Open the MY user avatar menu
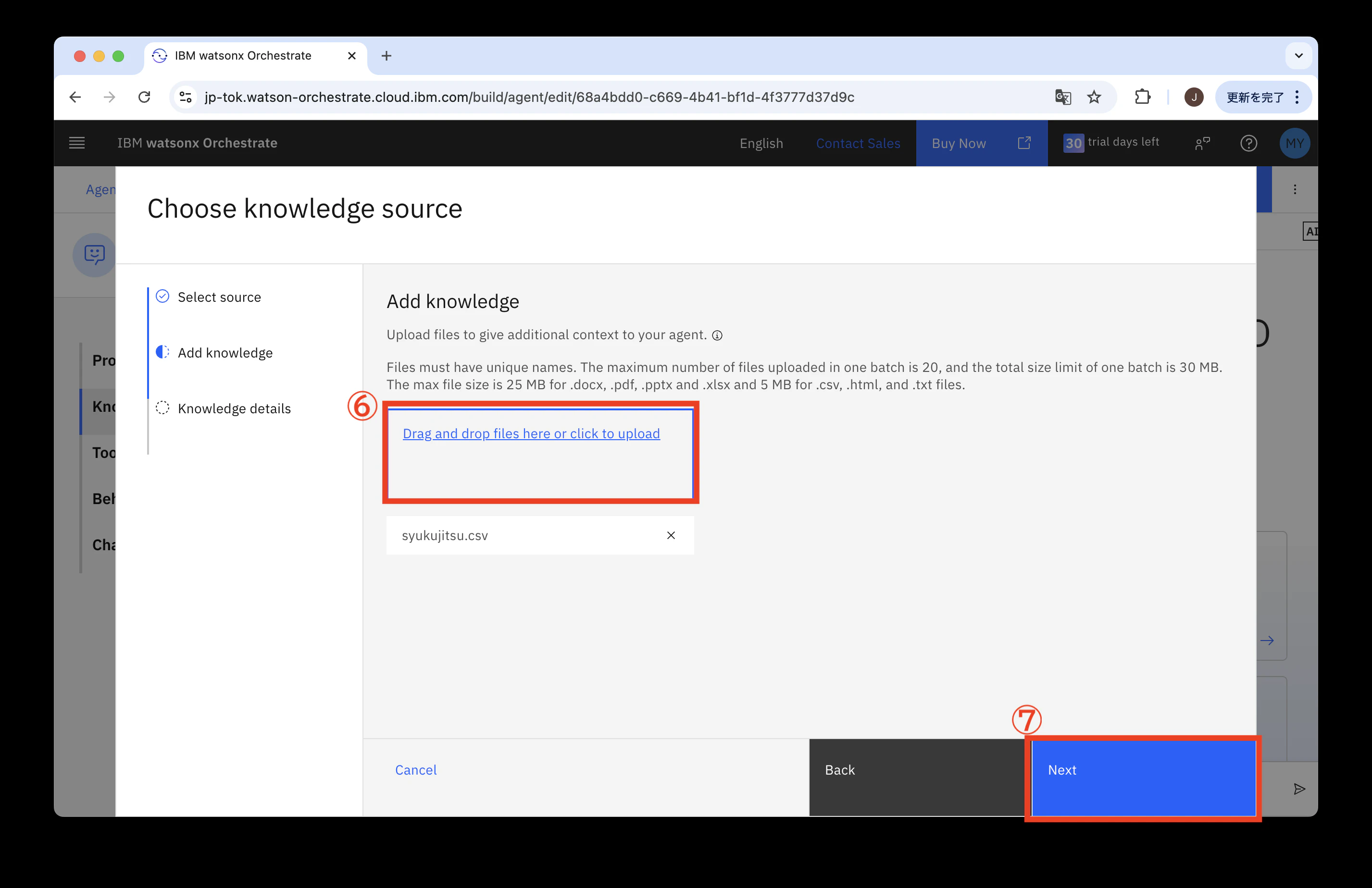This screenshot has height=888, width=1372. pyautogui.click(x=1295, y=143)
